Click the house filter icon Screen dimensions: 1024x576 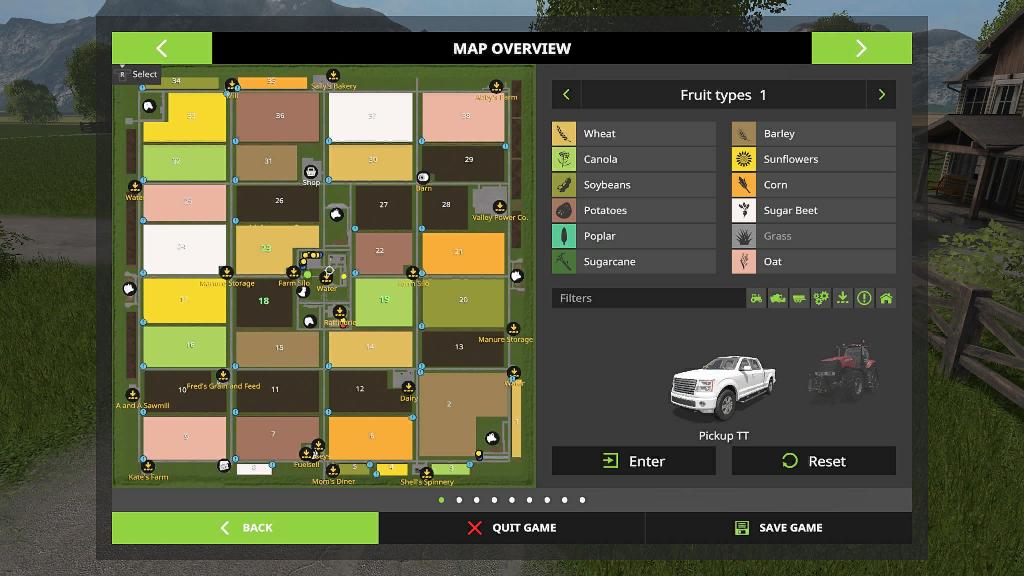pos(886,298)
